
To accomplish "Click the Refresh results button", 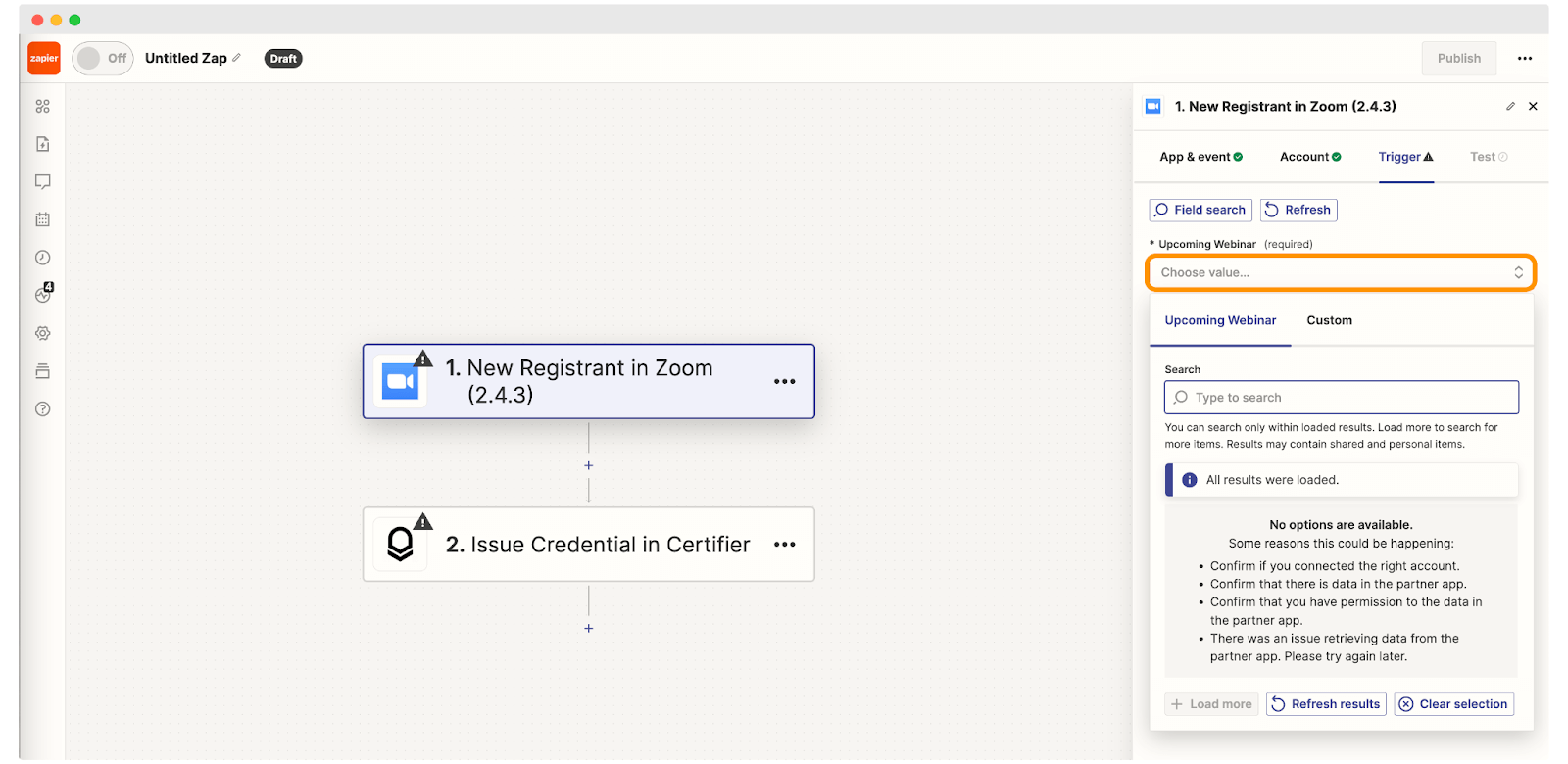I will click(x=1326, y=704).
